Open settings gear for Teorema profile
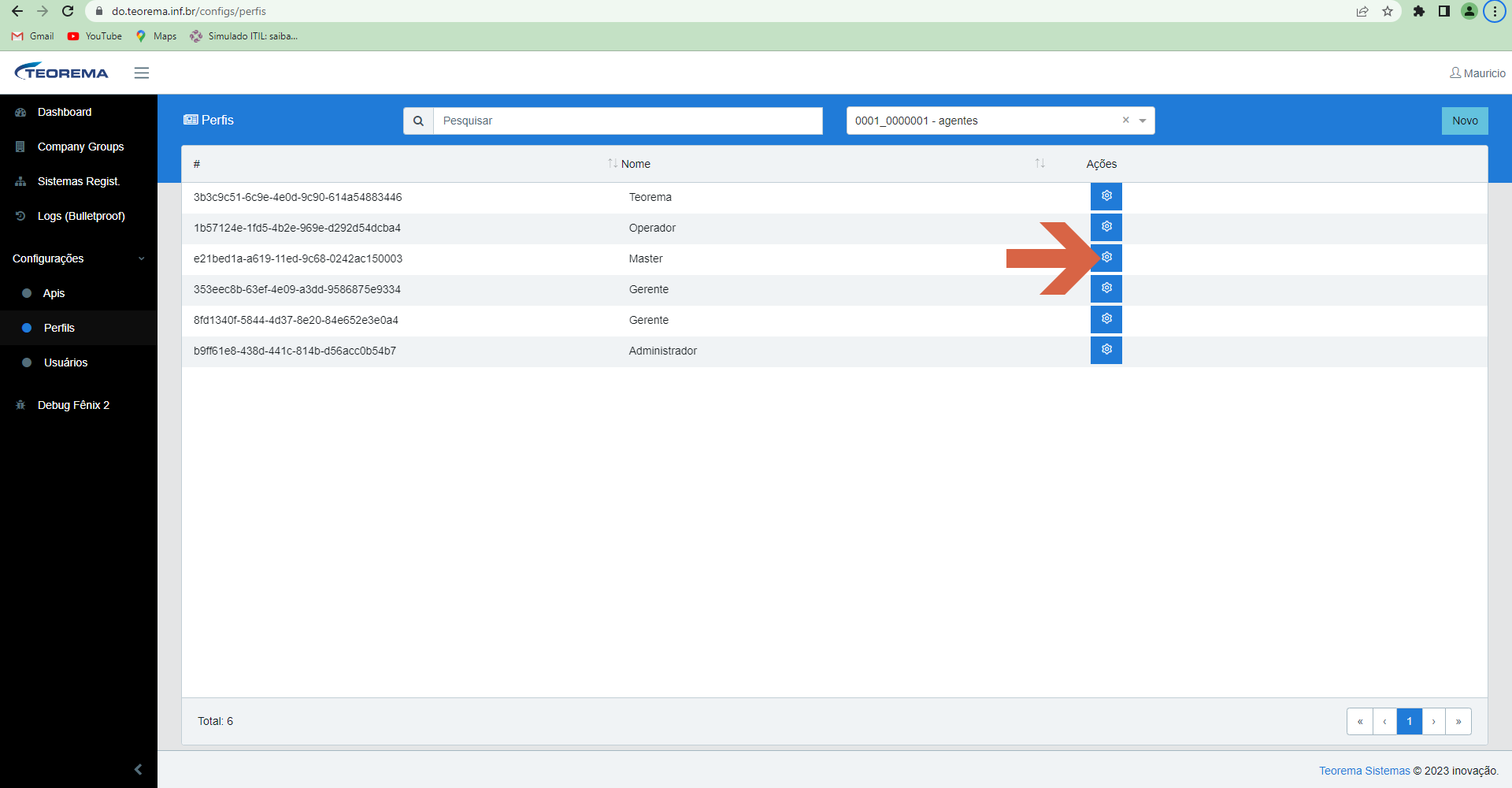The height and width of the screenshot is (788, 1512). 1106,196
